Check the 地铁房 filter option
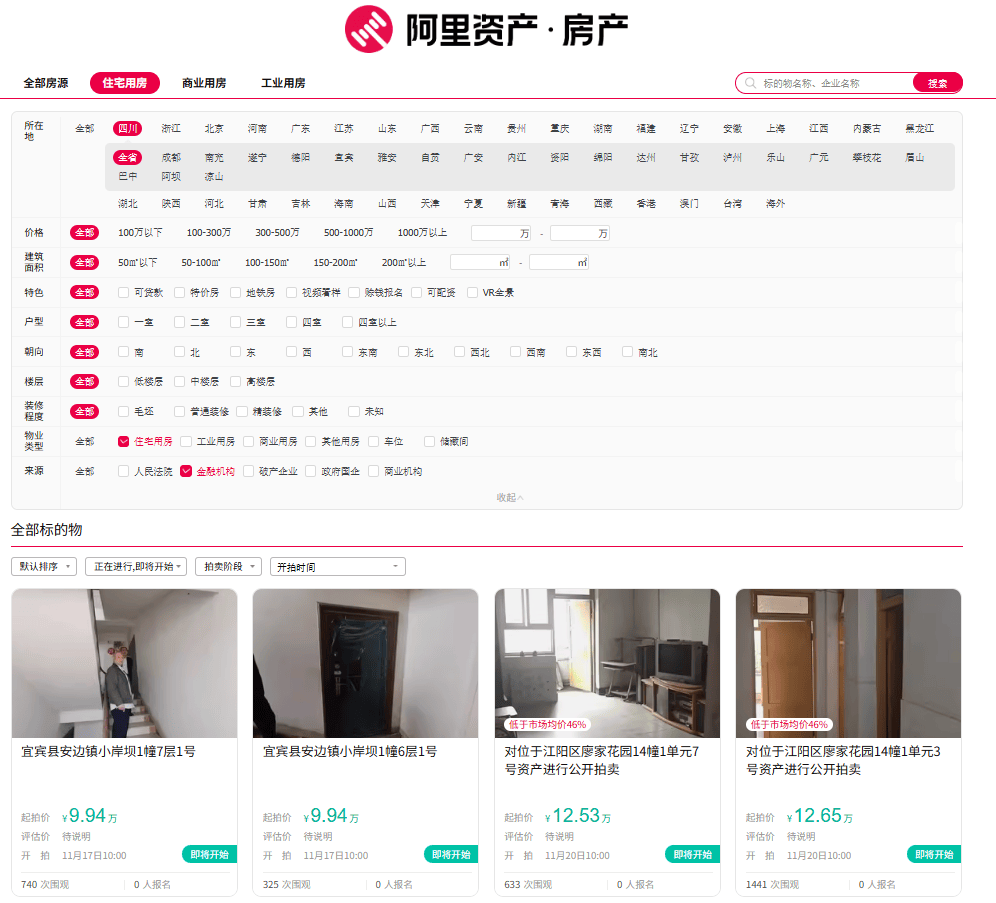Image resolution: width=996 pixels, height=903 pixels. [236, 293]
